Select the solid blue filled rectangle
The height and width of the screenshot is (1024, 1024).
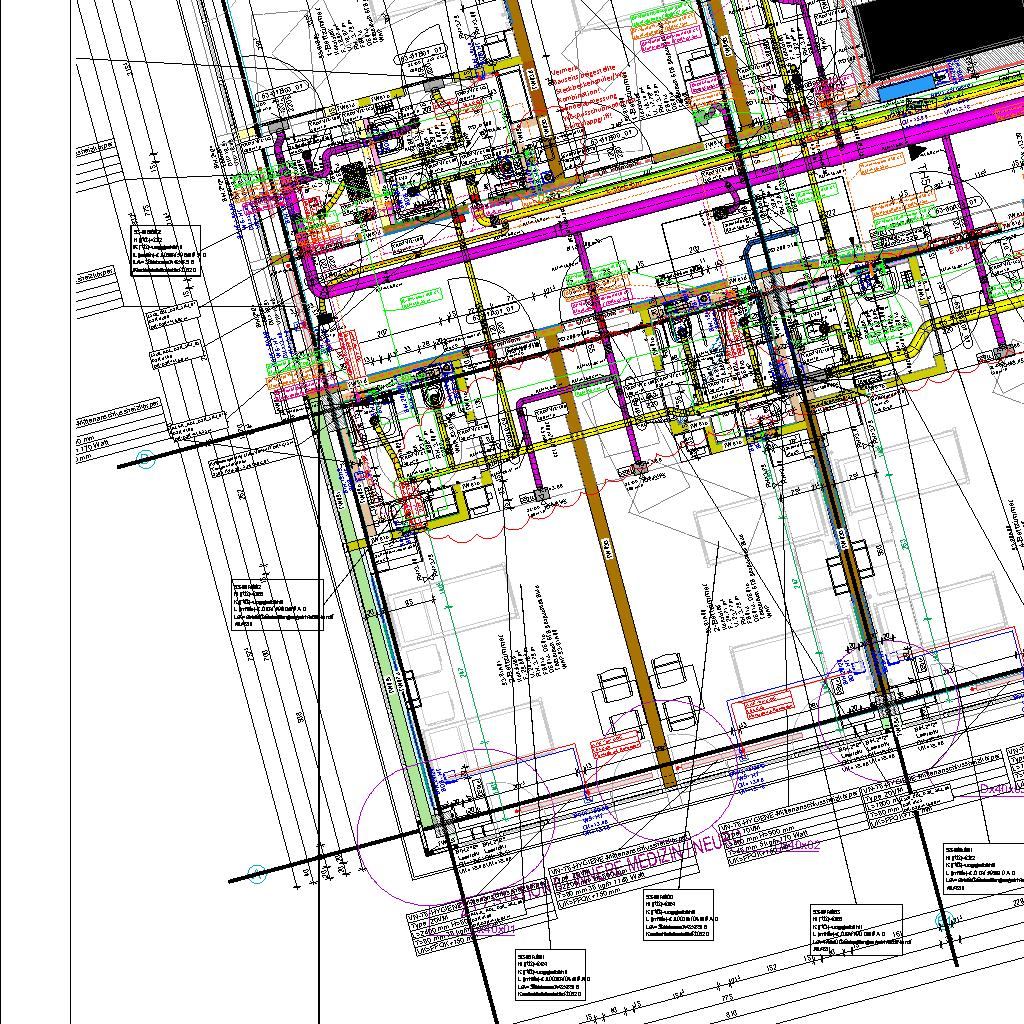(x=907, y=88)
